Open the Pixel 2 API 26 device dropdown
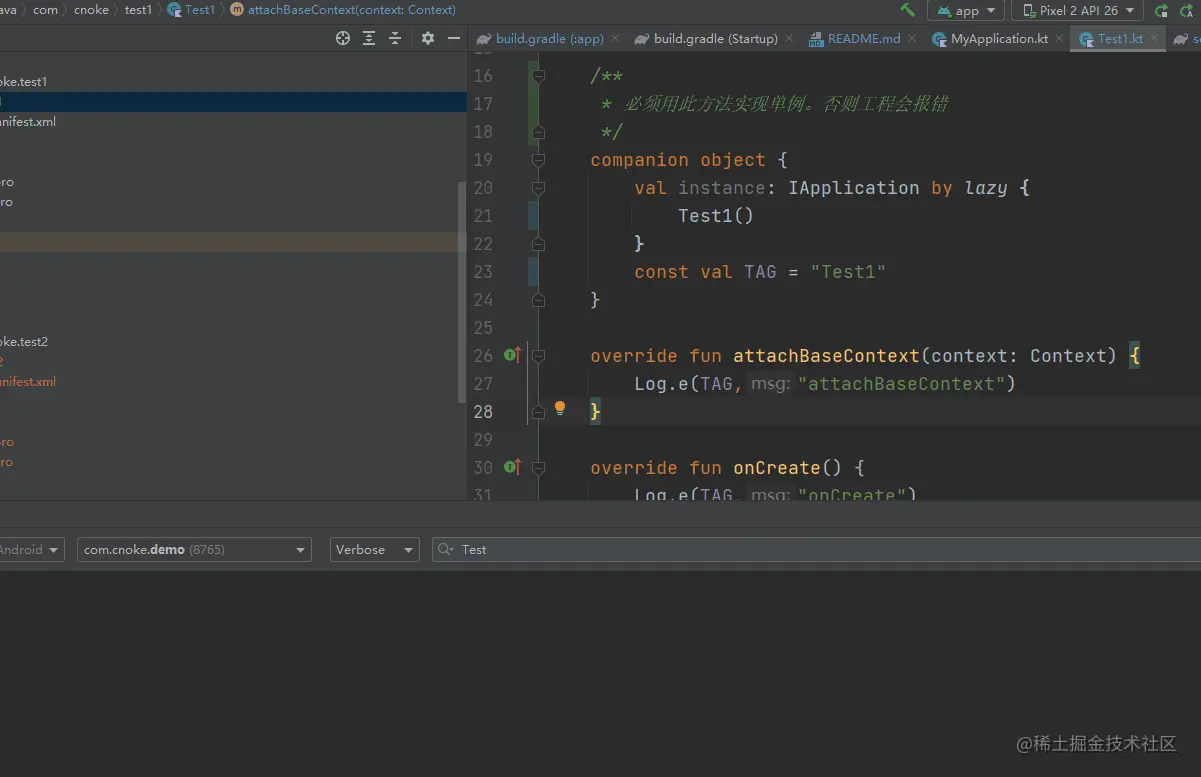Screen dimensions: 1201x777 pos(1077,11)
